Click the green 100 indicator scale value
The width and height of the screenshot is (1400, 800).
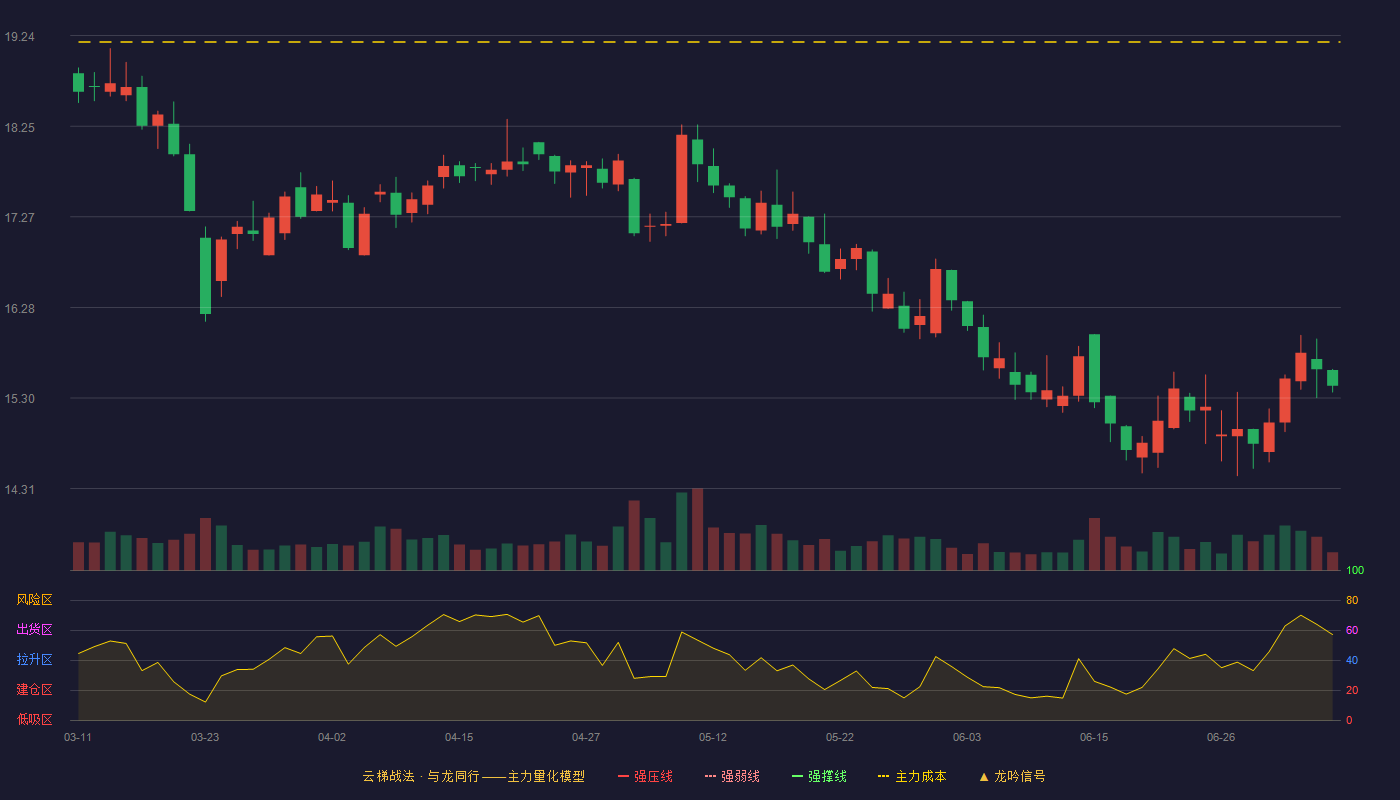1355,570
